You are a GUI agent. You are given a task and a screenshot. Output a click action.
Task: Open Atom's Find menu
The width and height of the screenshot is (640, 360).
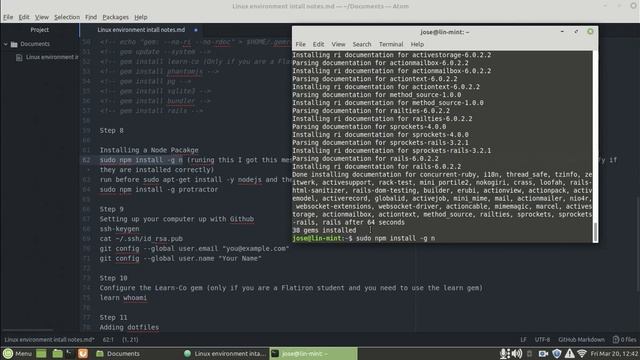tap(91, 17)
